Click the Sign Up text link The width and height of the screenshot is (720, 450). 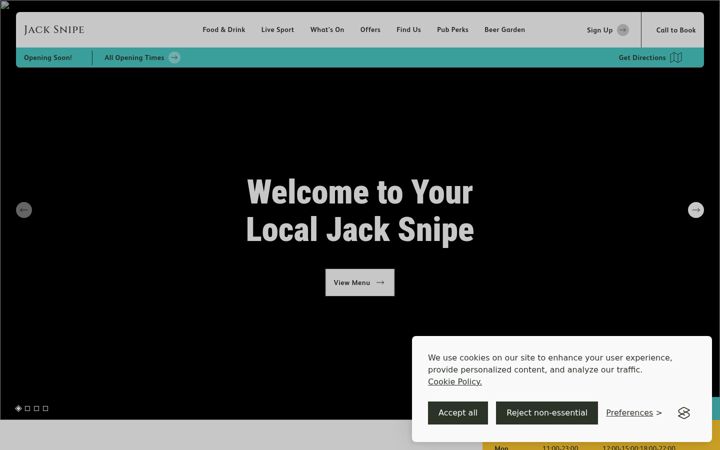click(599, 30)
